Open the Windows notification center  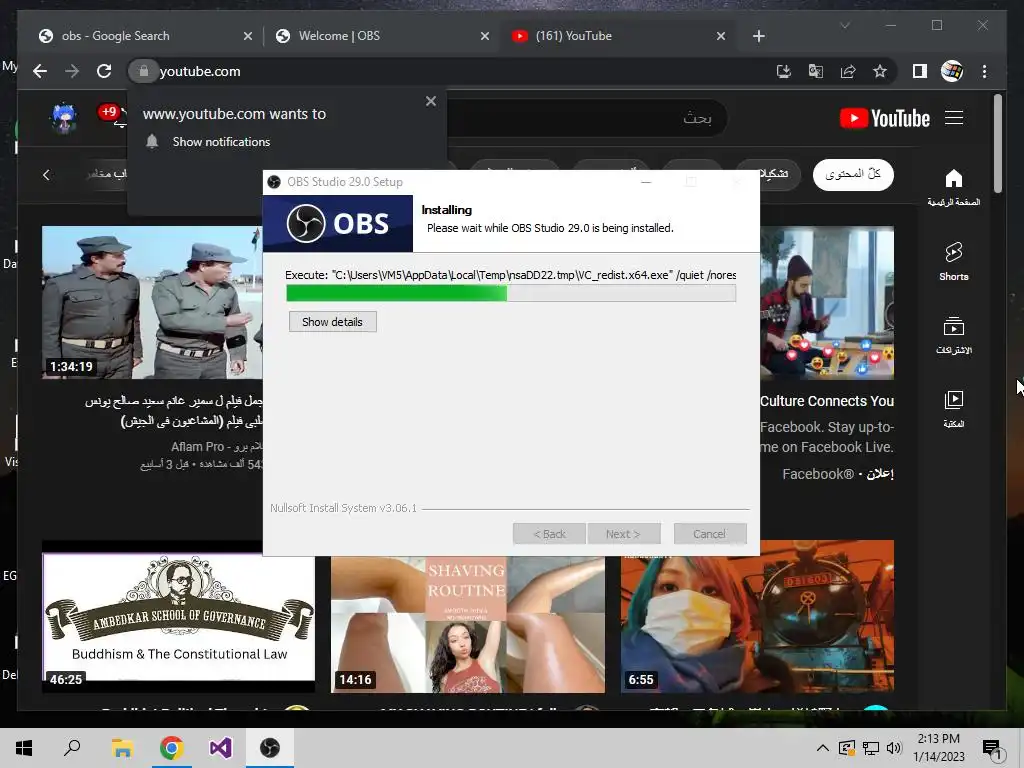(992, 749)
